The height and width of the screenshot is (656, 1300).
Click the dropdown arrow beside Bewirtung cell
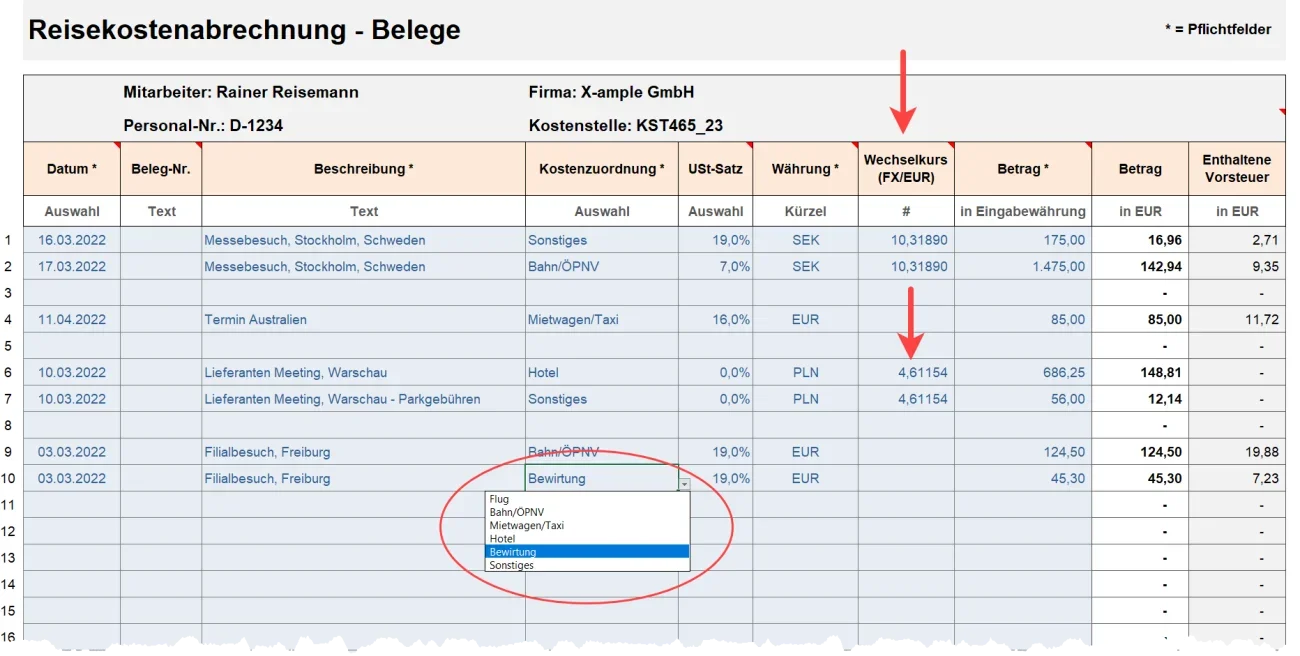pos(684,484)
